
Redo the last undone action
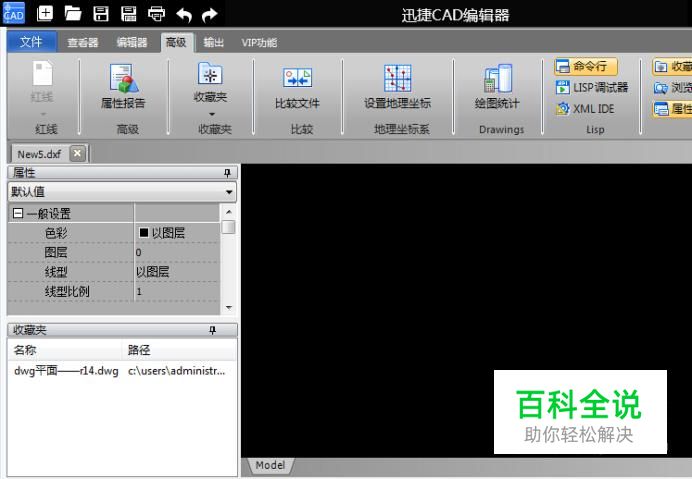(210, 15)
